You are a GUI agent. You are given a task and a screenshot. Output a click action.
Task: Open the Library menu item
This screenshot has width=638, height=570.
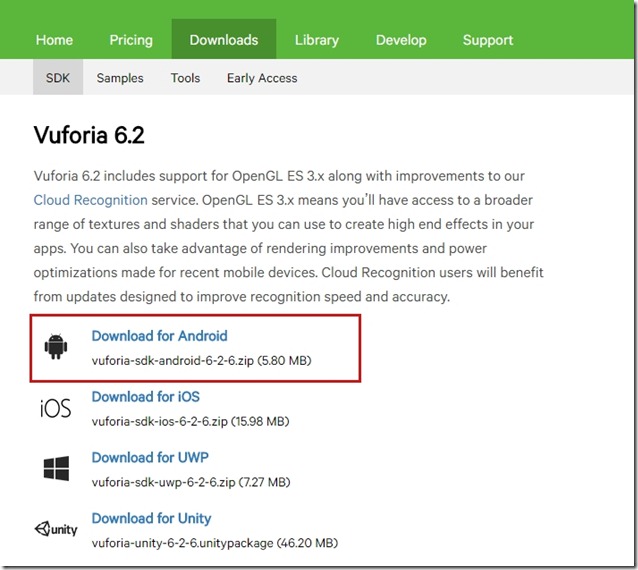coord(317,40)
